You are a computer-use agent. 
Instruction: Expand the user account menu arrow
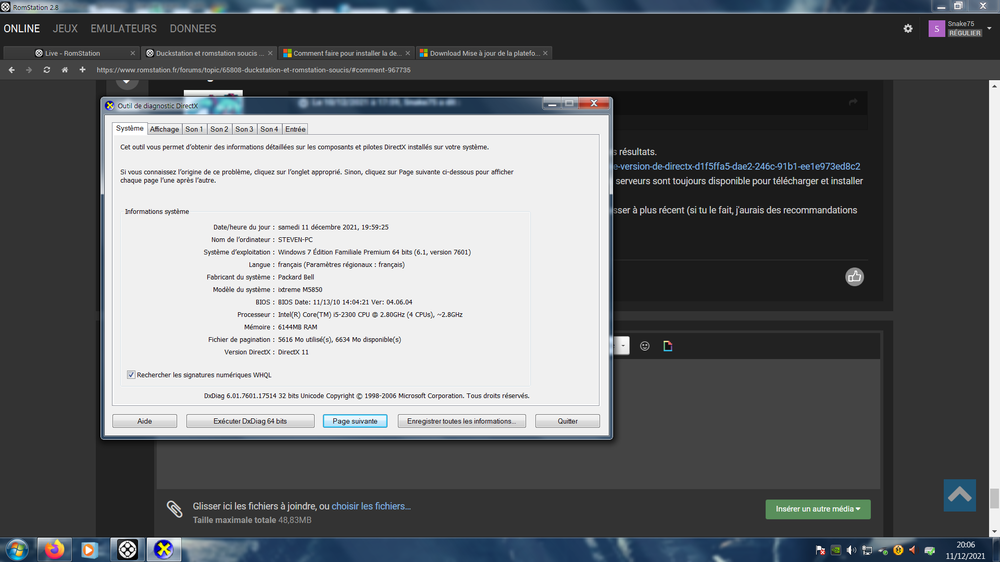pos(989,29)
